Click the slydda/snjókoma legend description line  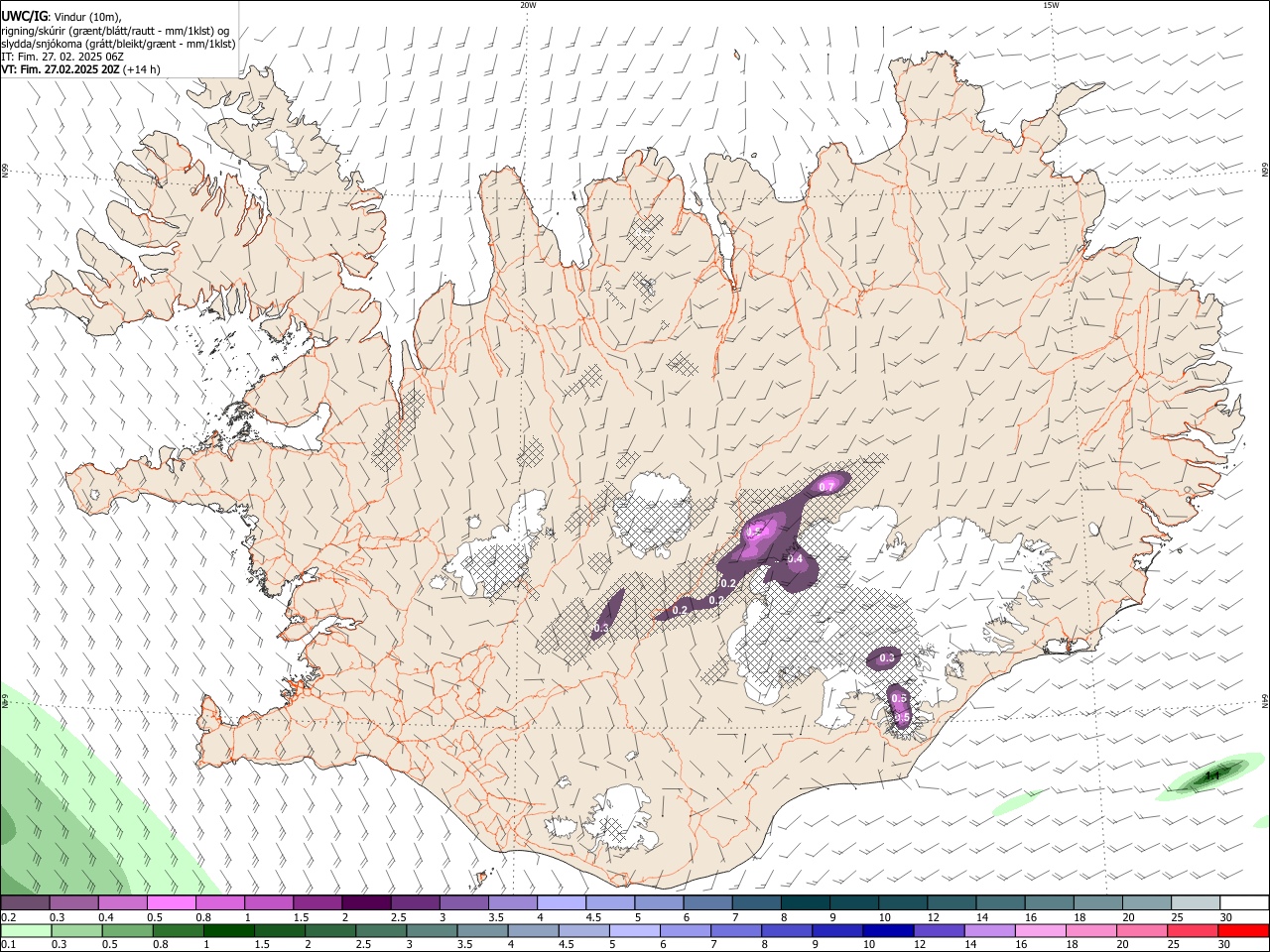[118, 44]
